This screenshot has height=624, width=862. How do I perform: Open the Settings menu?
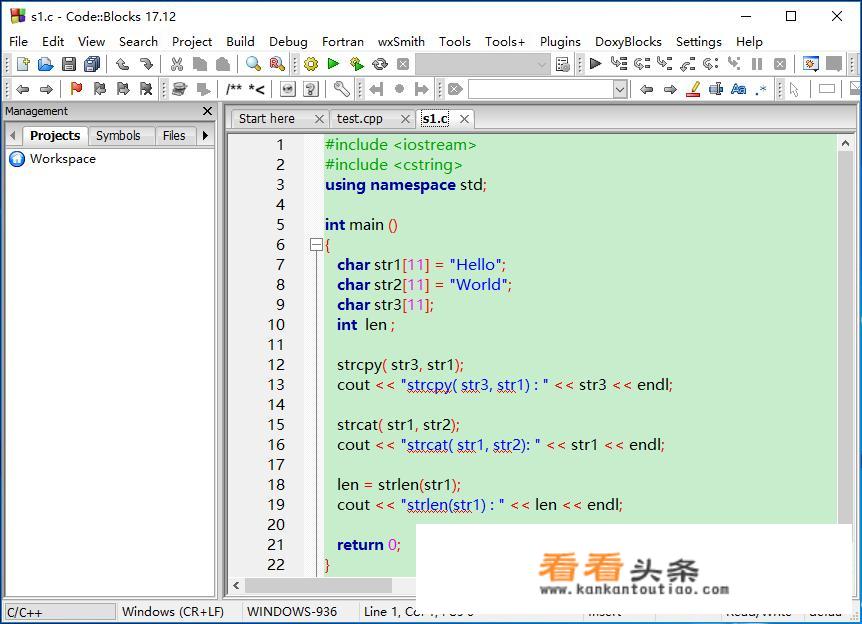click(x=698, y=42)
